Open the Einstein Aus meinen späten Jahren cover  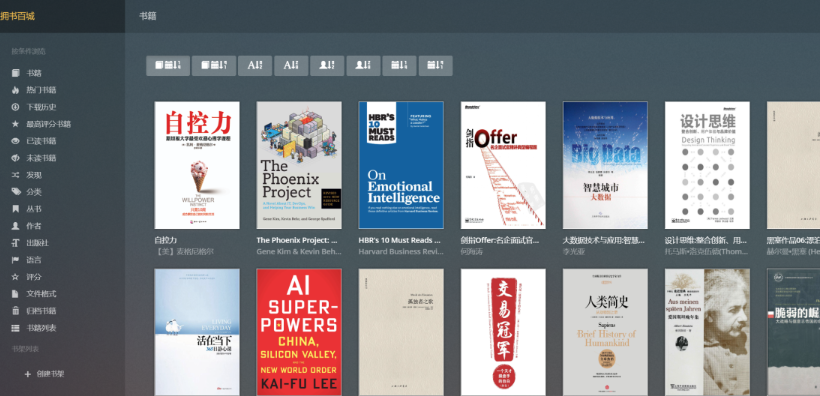click(707, 332)
